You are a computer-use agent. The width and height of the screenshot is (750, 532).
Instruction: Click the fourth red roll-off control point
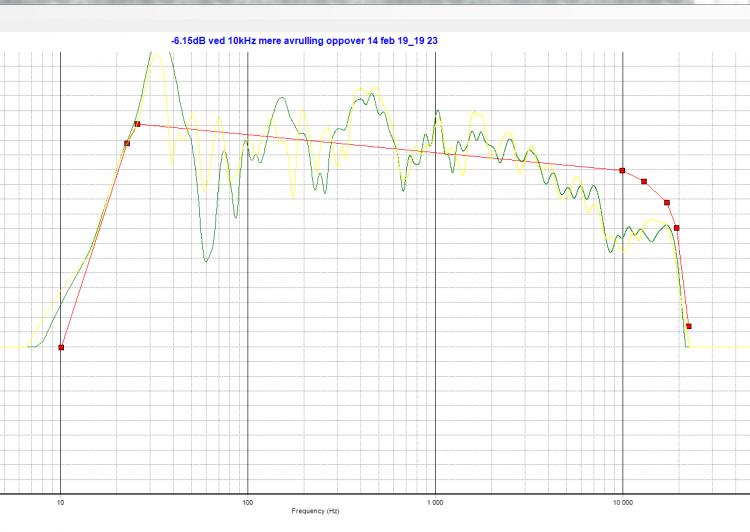[x=676, y=228]
